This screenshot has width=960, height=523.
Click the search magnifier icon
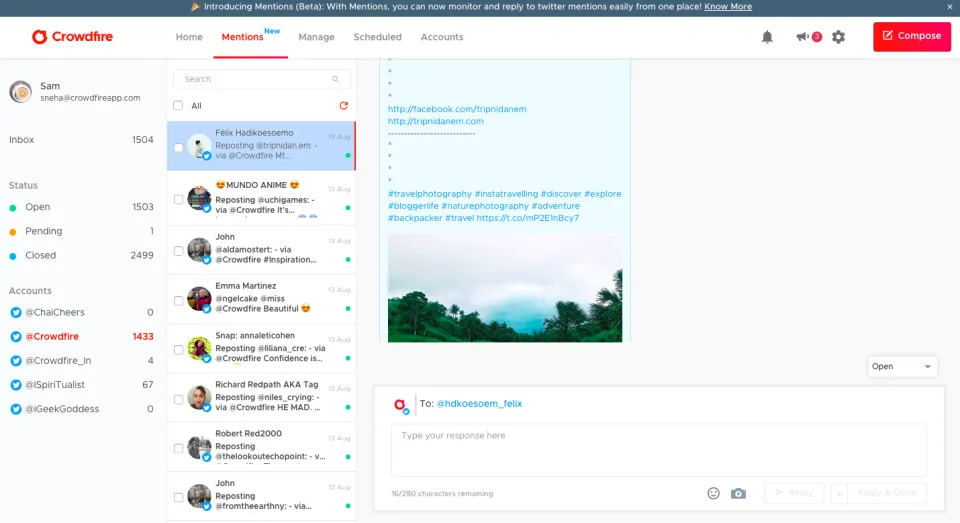pyautogui.click(x=336, y=79)
